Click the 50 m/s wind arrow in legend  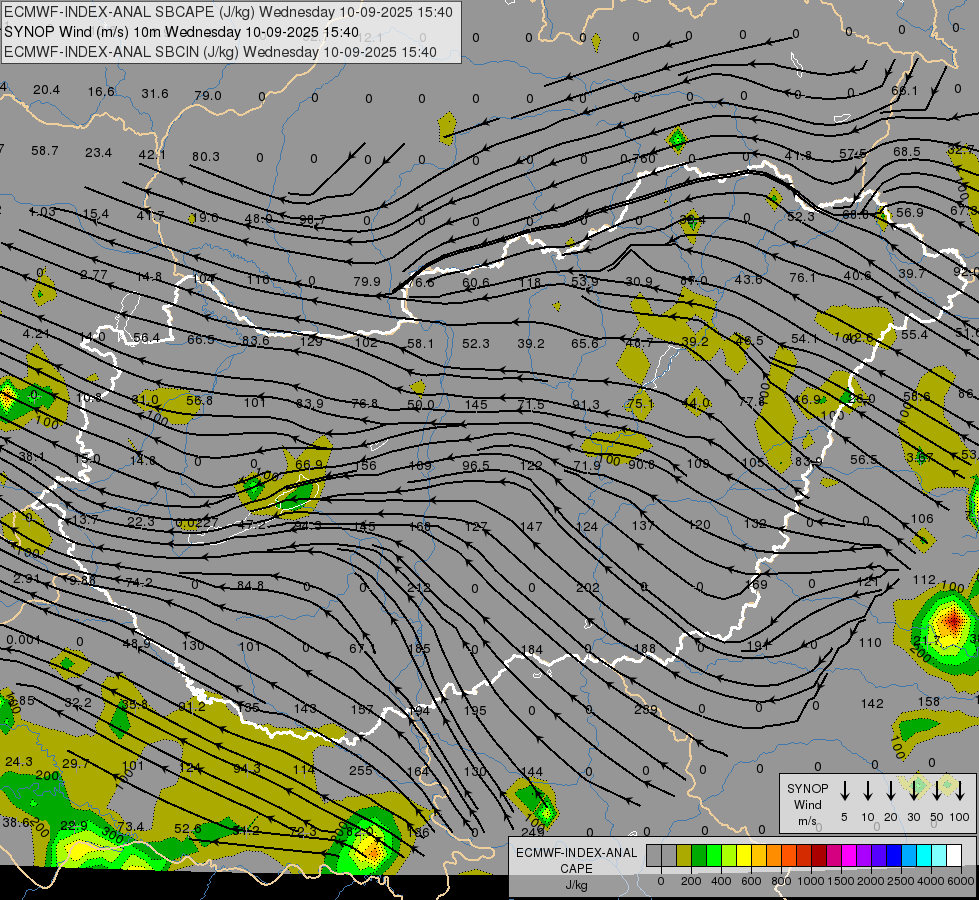[937, 790]
